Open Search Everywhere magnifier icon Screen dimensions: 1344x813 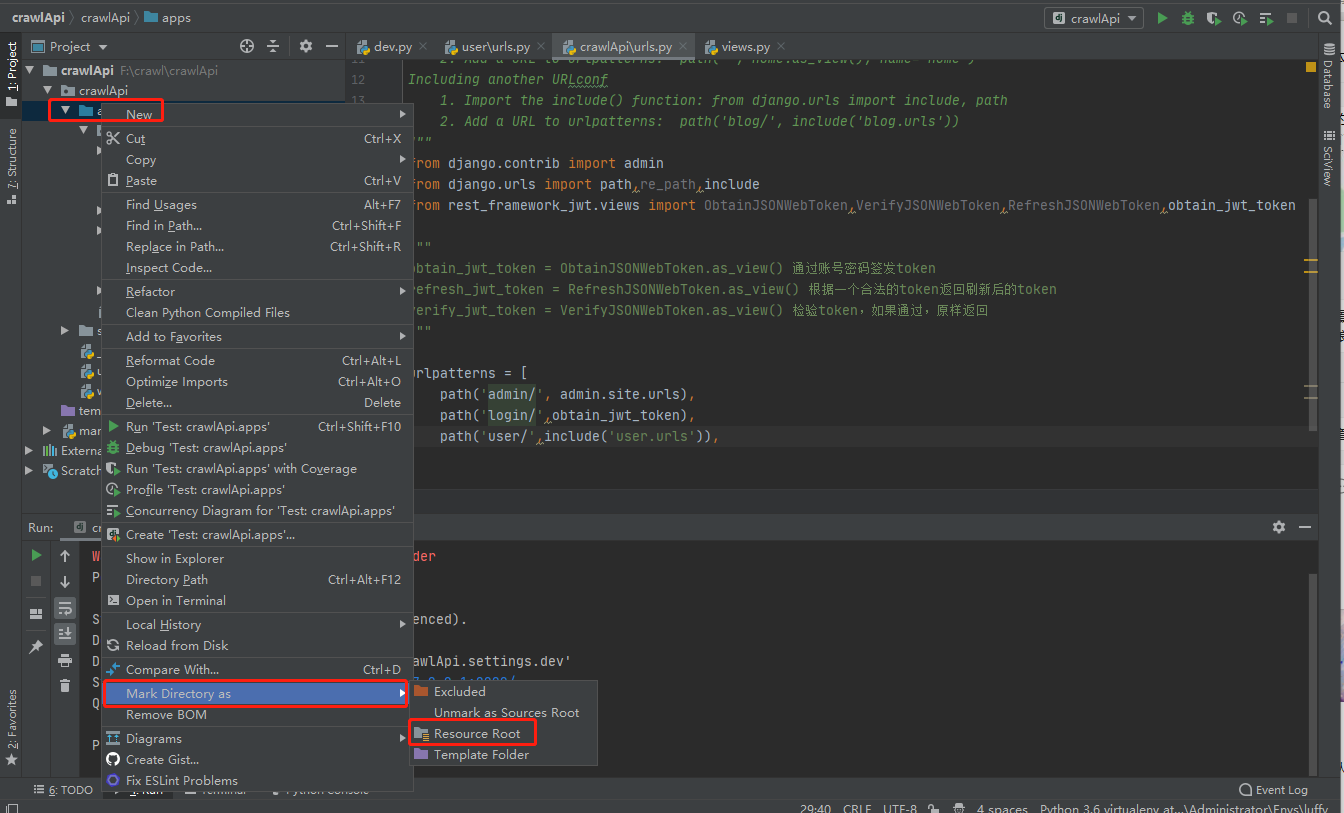tap(1323, 18)
